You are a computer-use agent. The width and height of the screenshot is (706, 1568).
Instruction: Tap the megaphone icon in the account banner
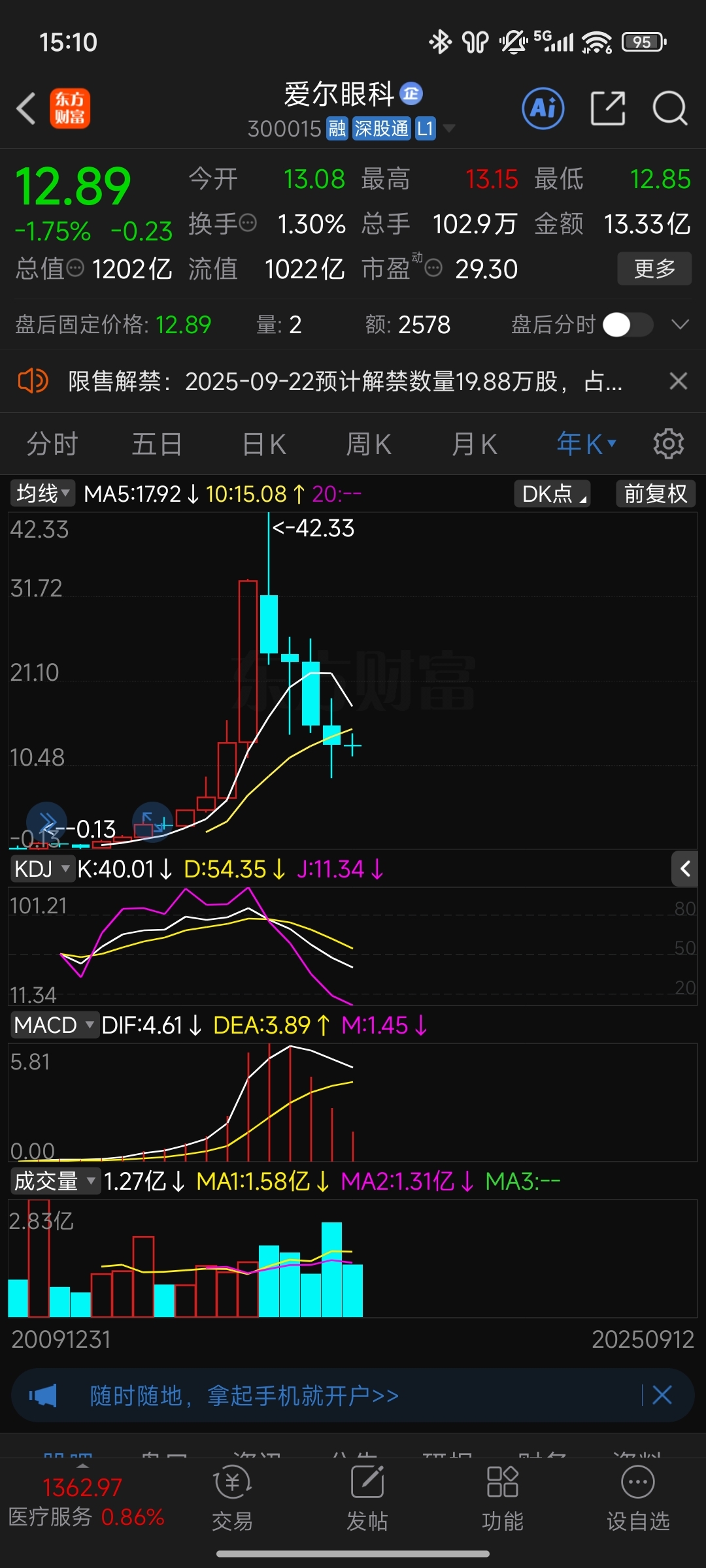click(42, 1396)
